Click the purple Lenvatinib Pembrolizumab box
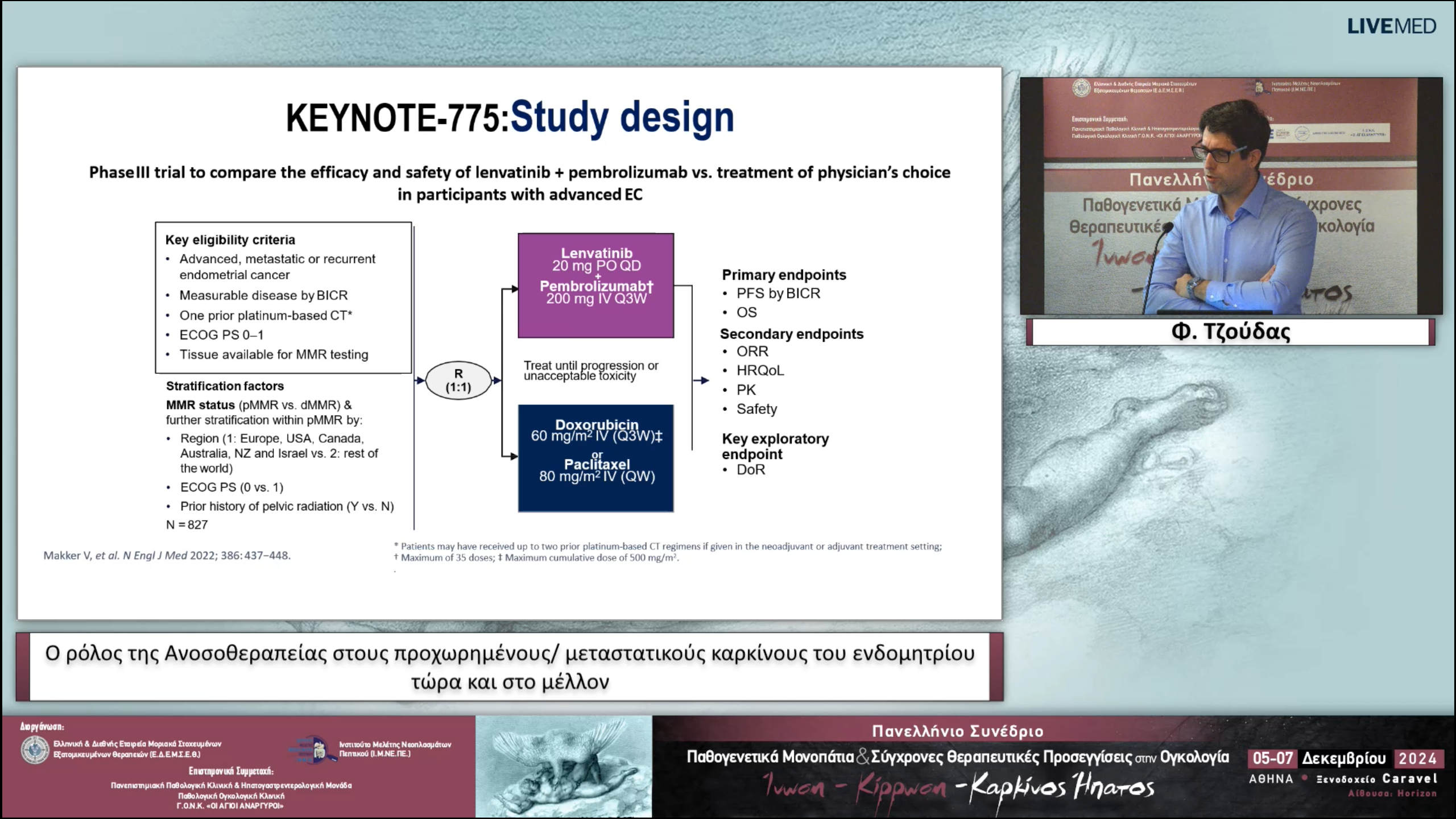The image size is (1456, 819). (x=595, y=286)
